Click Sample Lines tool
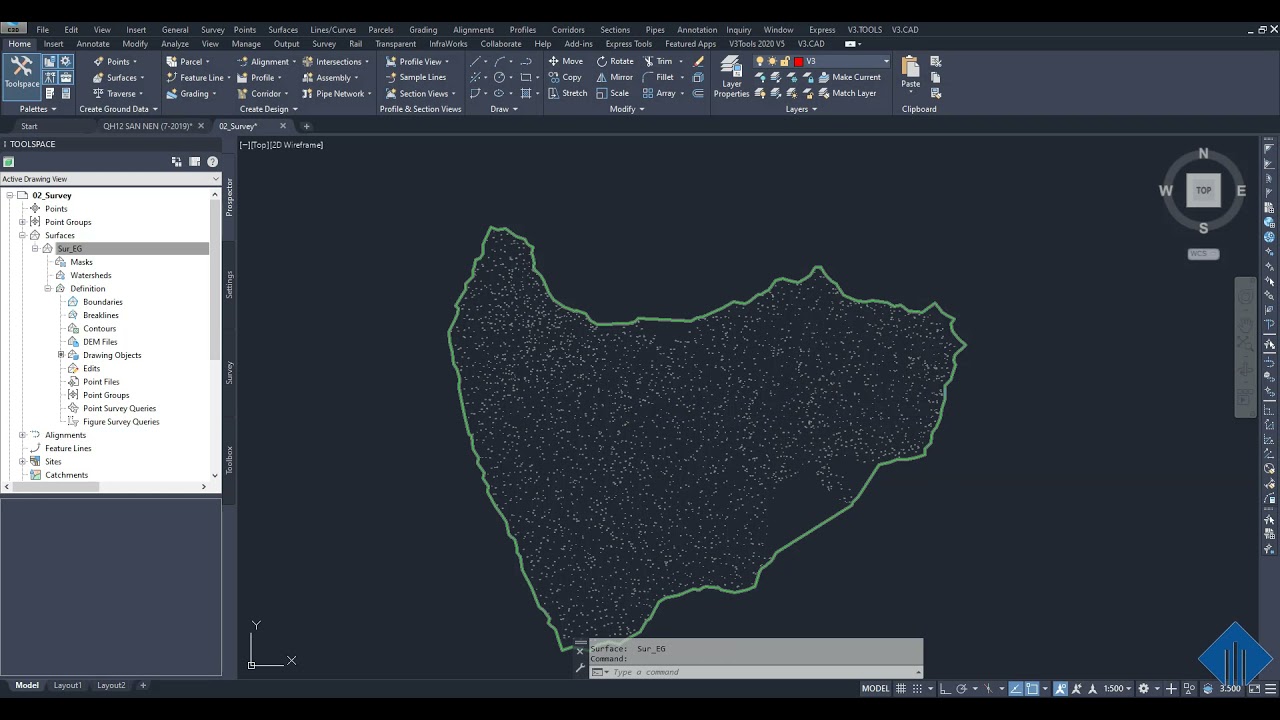This screenshot has height=720, width=1280. pyautogui.click(x=415, y=77)
